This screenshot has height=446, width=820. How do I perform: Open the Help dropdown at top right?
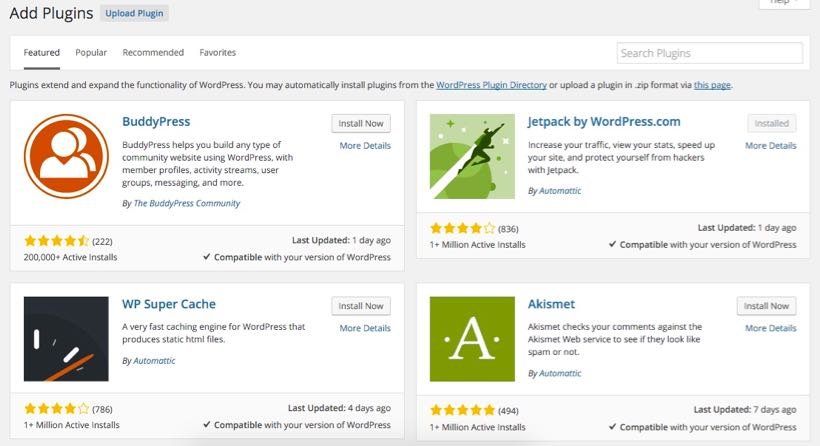coord(784,3)
